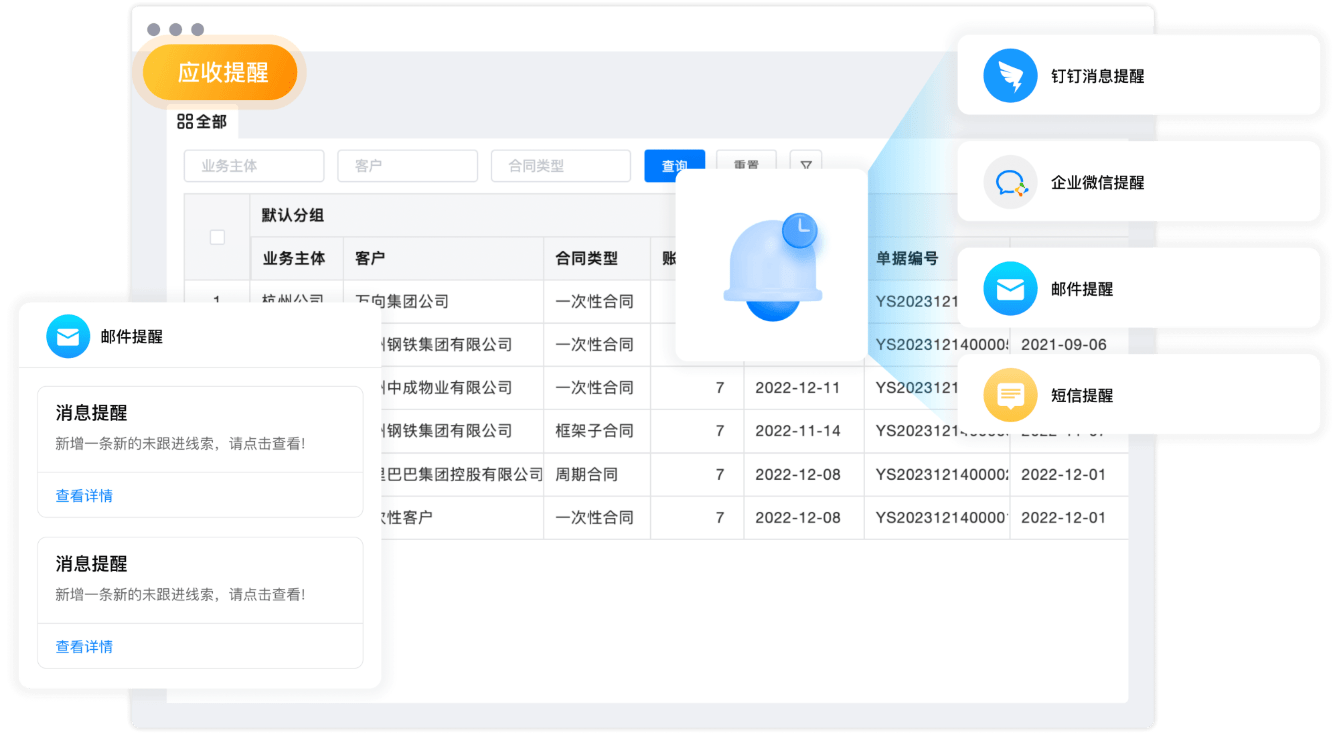Open the 合同类型 dropdown filter

point(560,166)
